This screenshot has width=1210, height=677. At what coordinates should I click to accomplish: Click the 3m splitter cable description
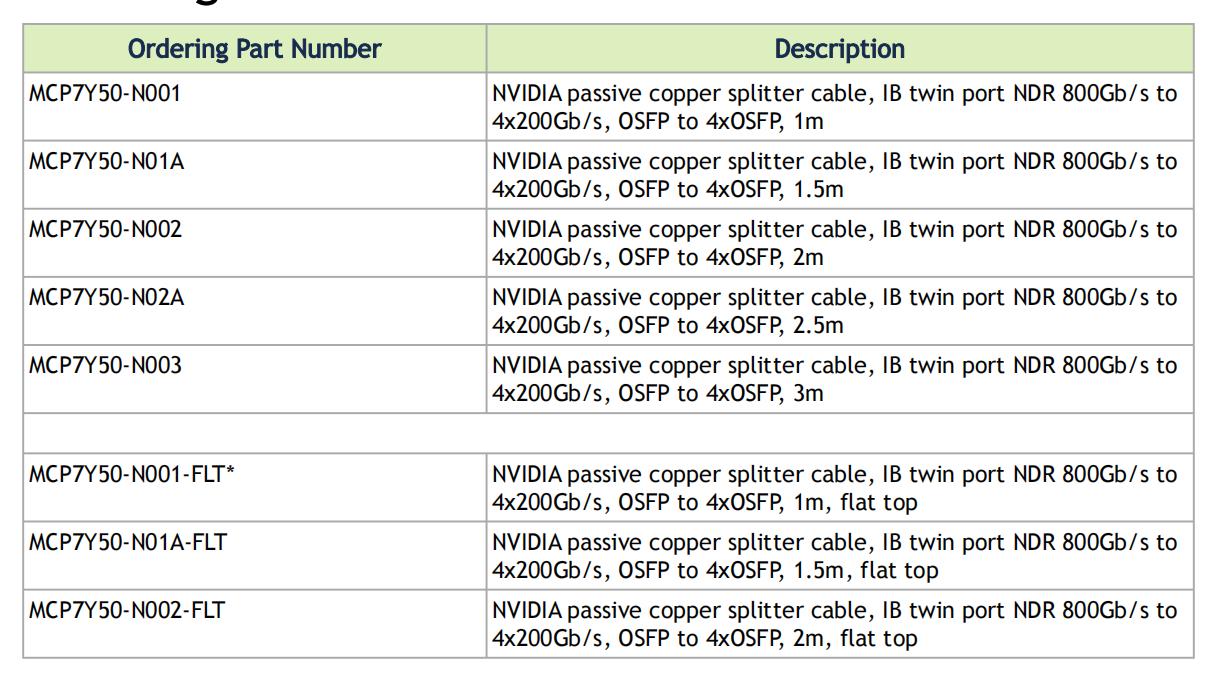click(x=834, y=380)
